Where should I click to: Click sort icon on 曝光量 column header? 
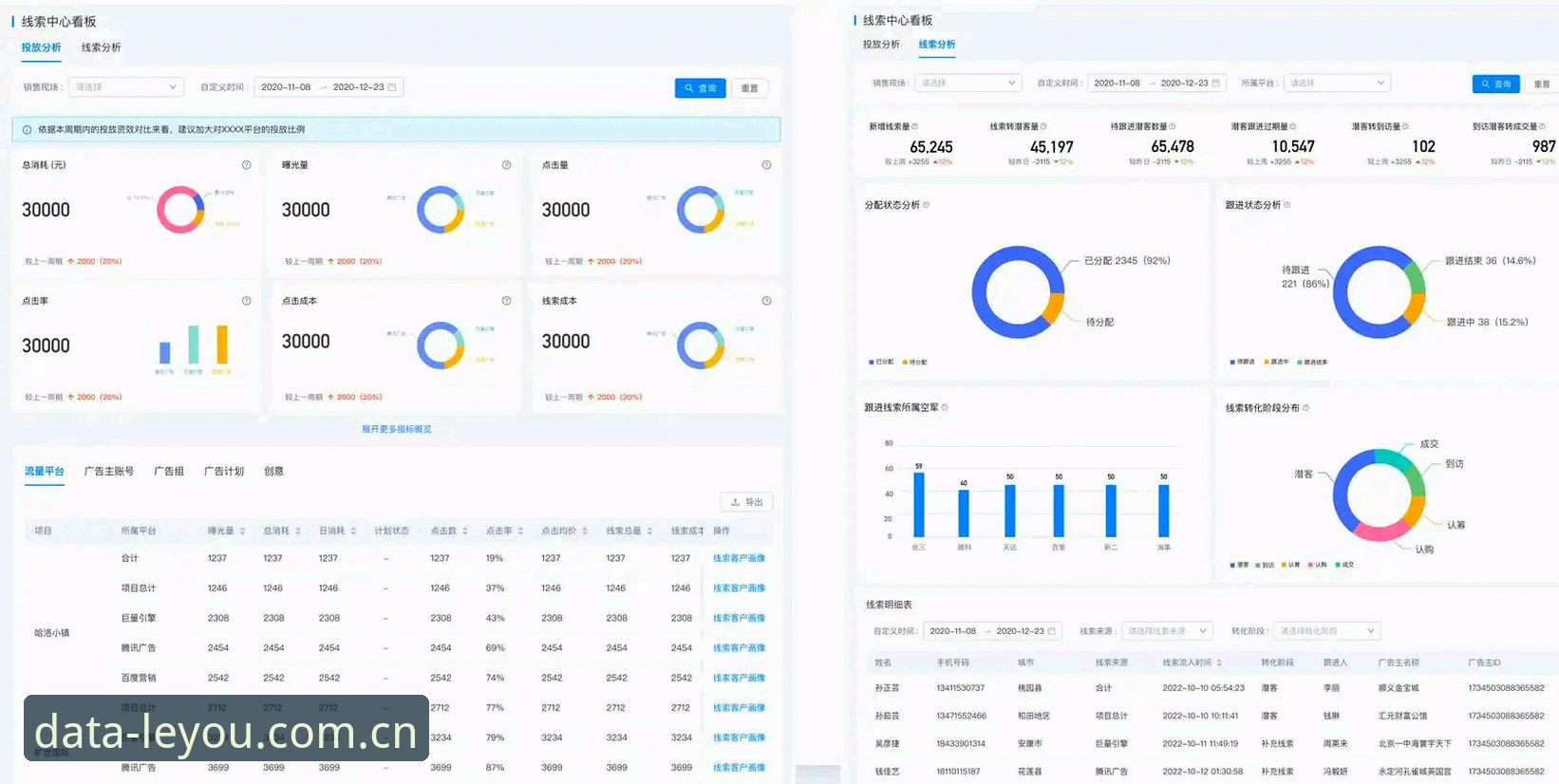[x=243, y=532]
